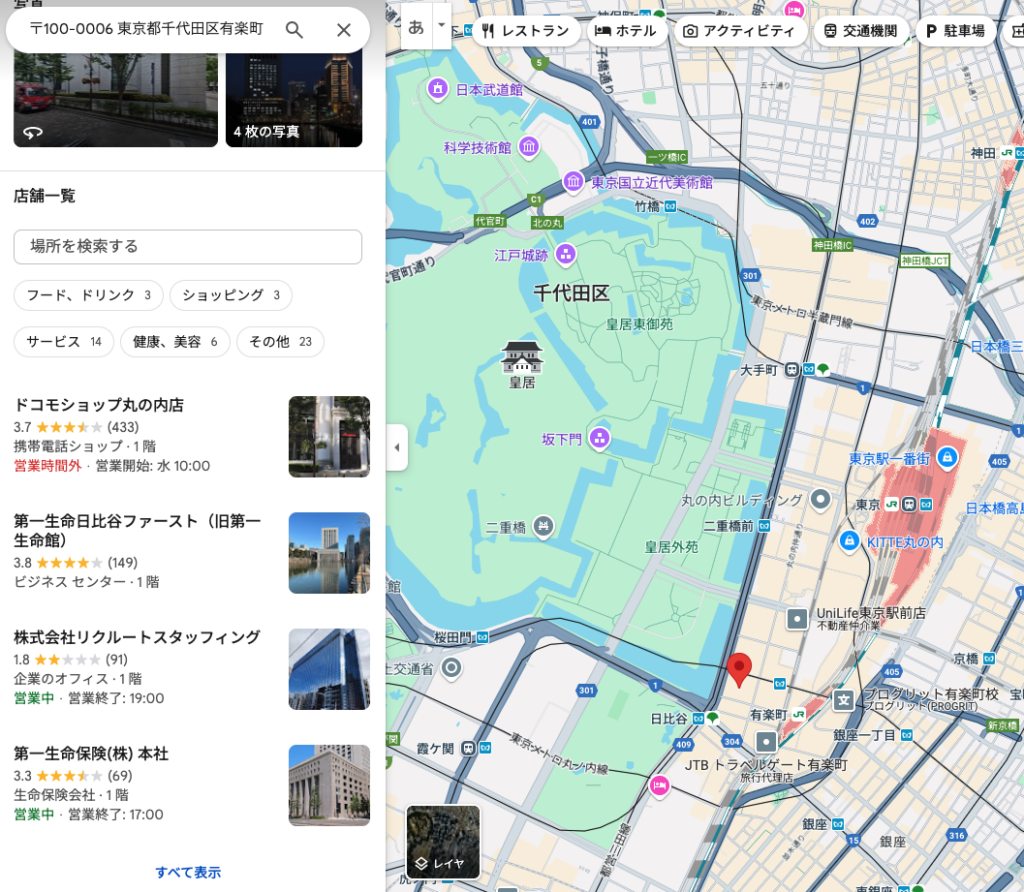Open ドコモショップ丸の内店 listing
The image size is (1024, 892).
(x=192, y=436)
